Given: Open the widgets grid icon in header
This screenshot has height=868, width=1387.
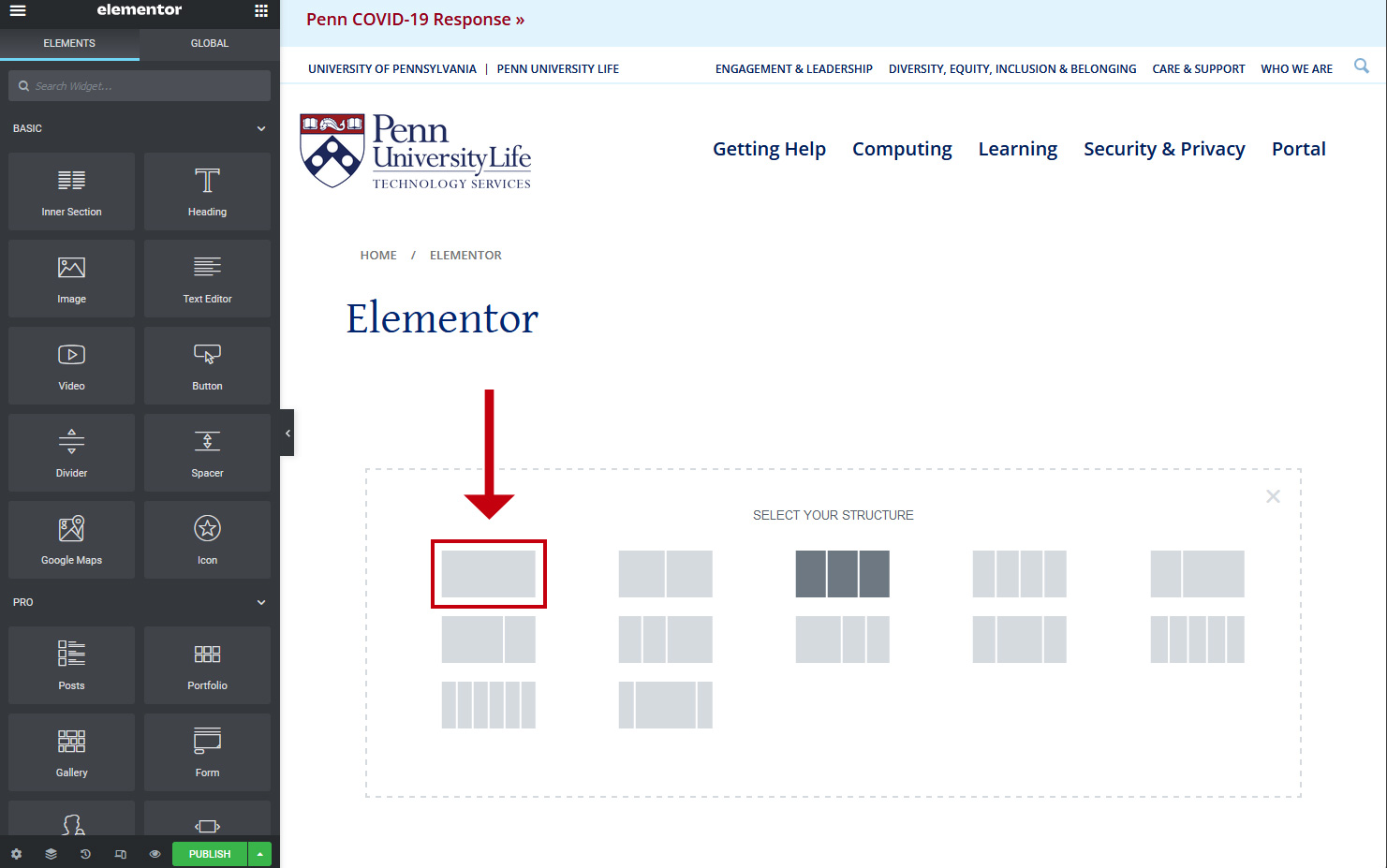Looking at the screenshot, I should [x=261, y=11].
